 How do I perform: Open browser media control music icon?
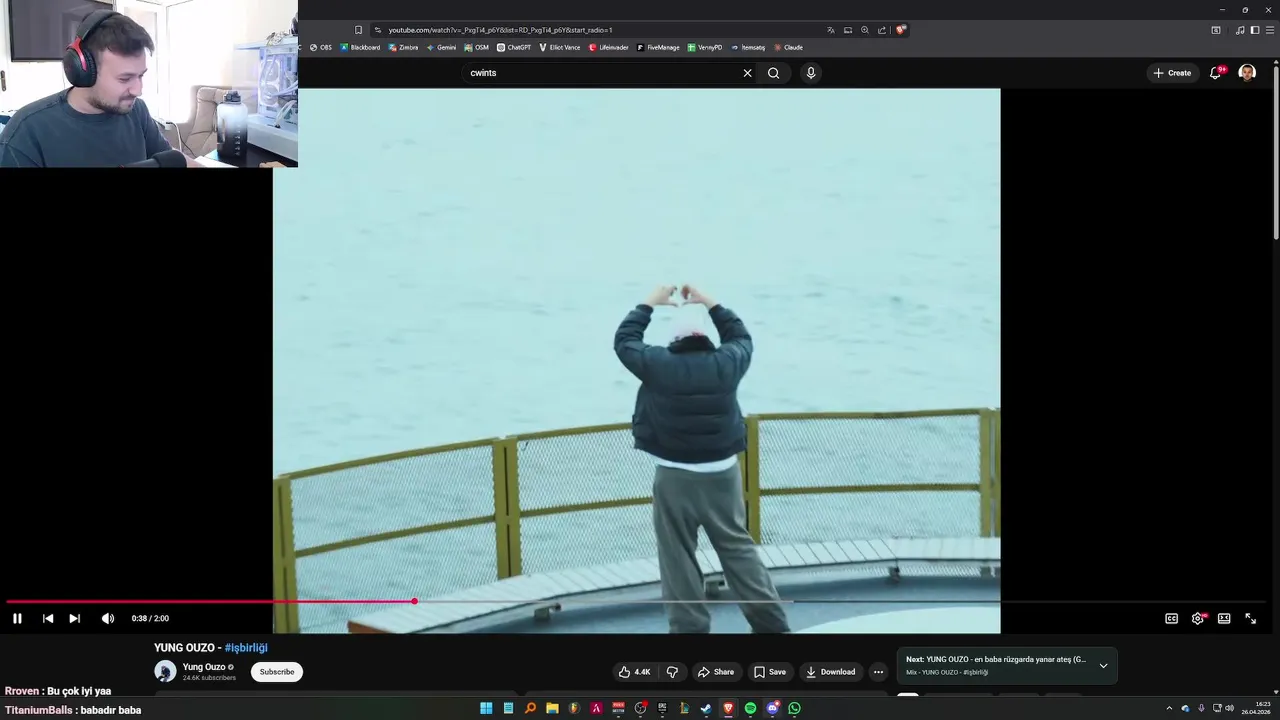(1240, 30)
